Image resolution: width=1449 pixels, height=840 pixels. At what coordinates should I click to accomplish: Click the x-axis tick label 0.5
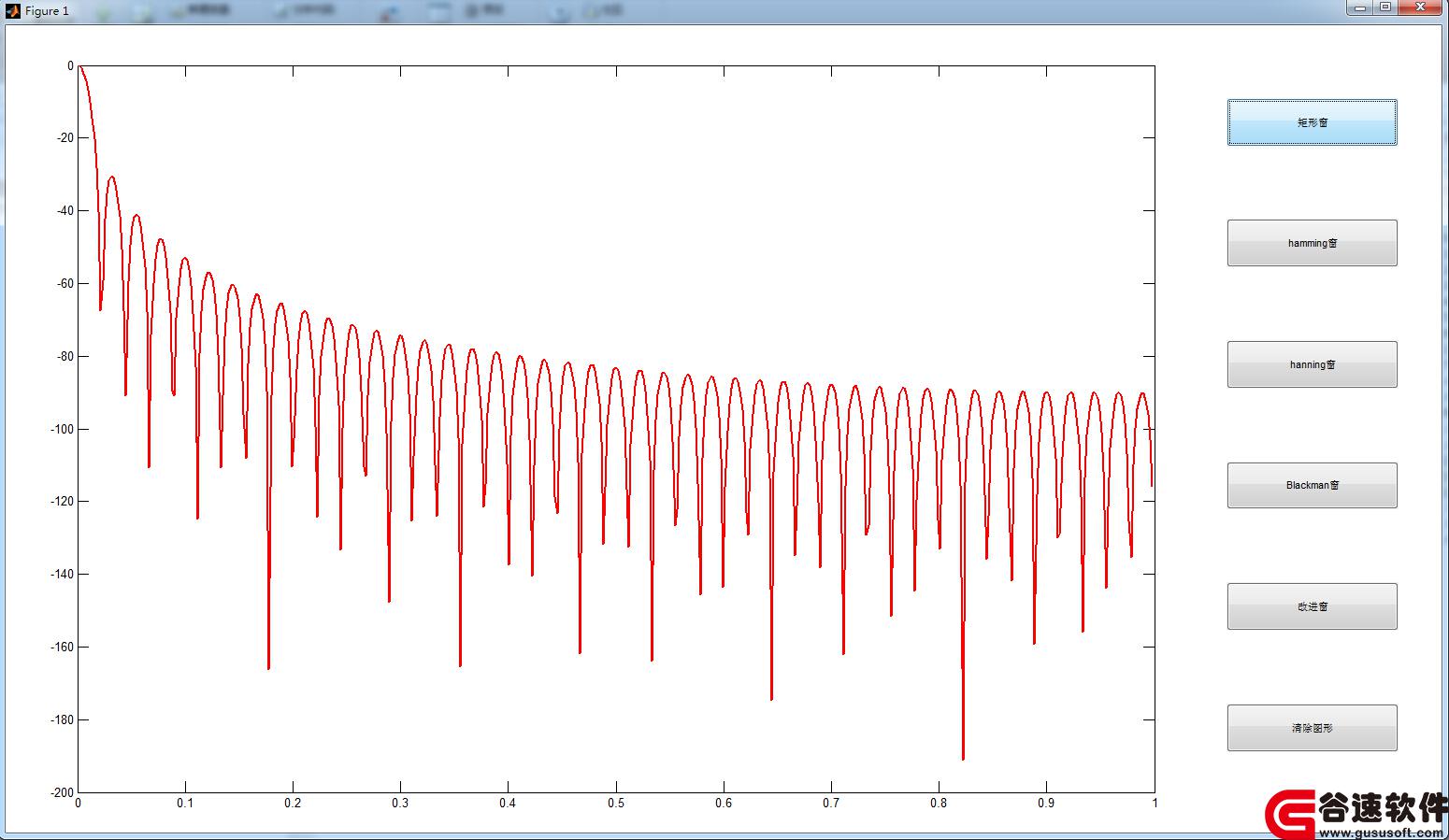click(x=616, y=804)
